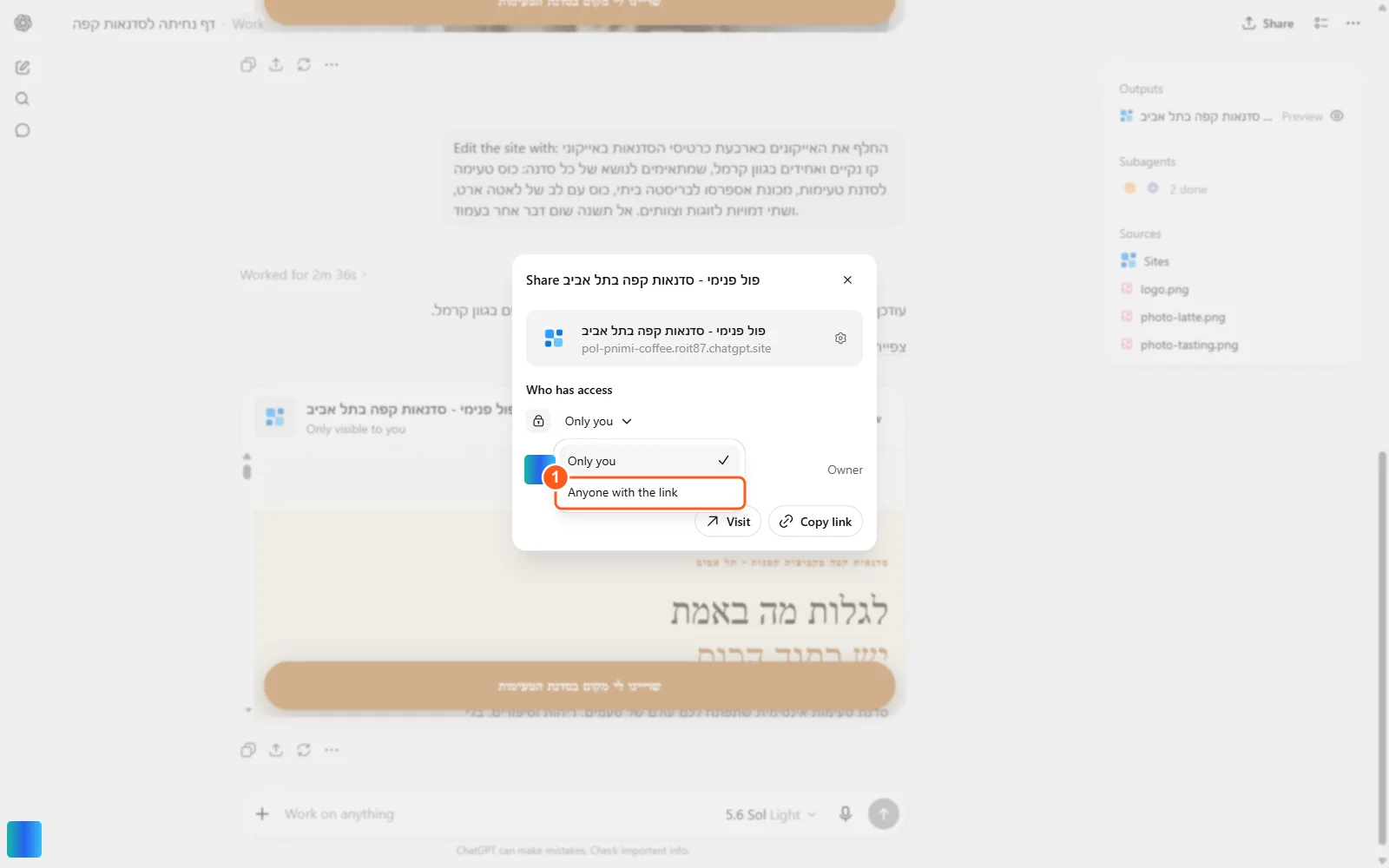Toggle the task list panel icon in top bar
Viewport: 1389px width, 868px height.
tap(1321, 23)
